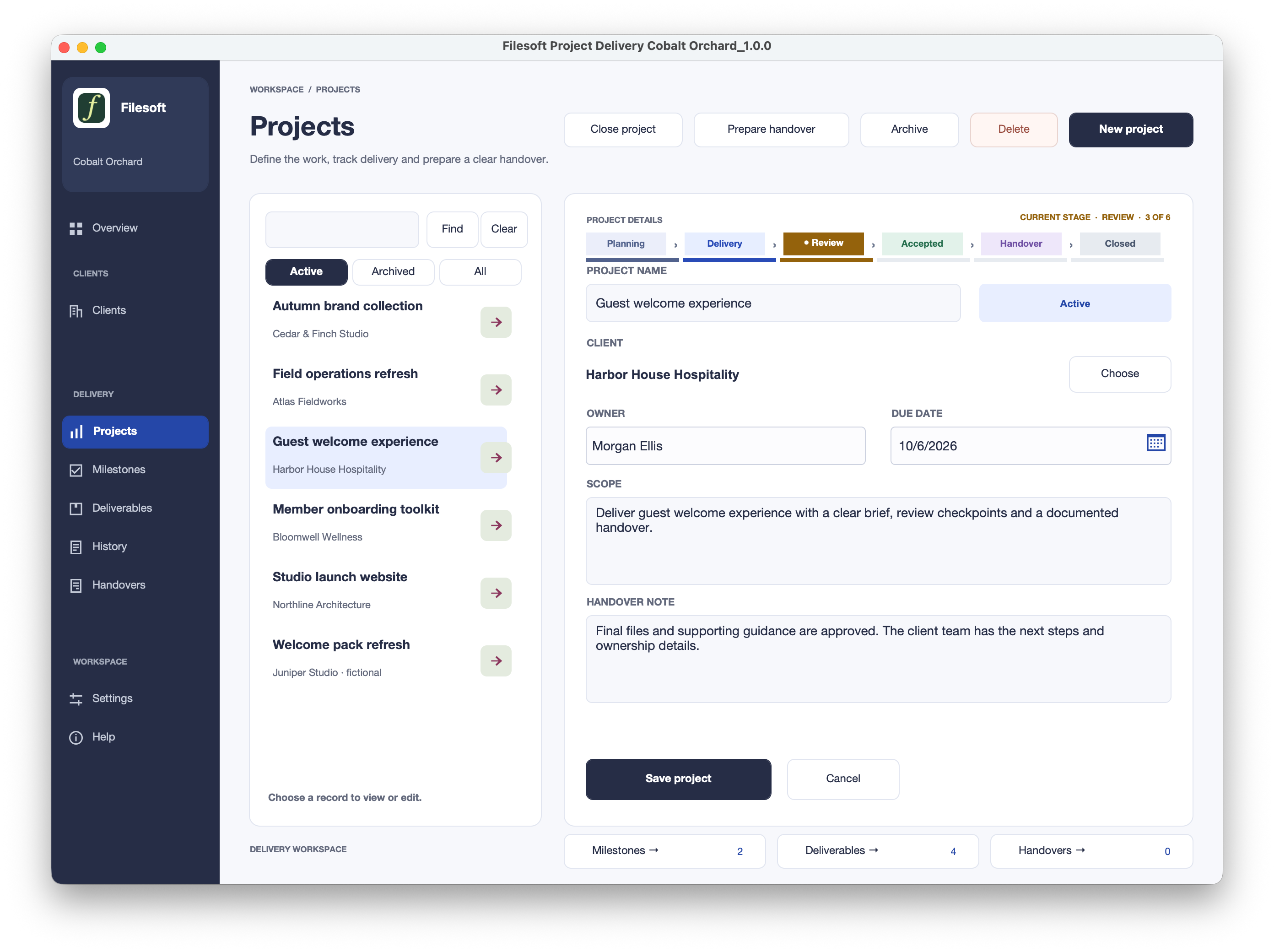Click the History document icon
Screen dimensions: 1274x952
(76, 547)
